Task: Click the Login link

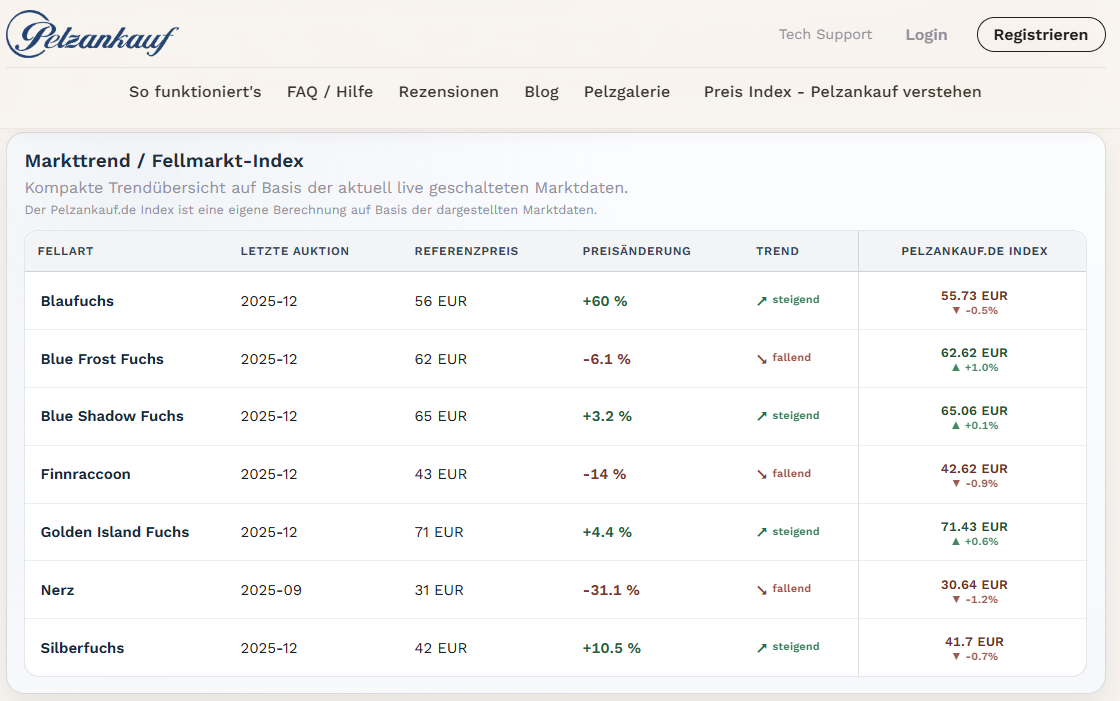Action: pos(926,34)
